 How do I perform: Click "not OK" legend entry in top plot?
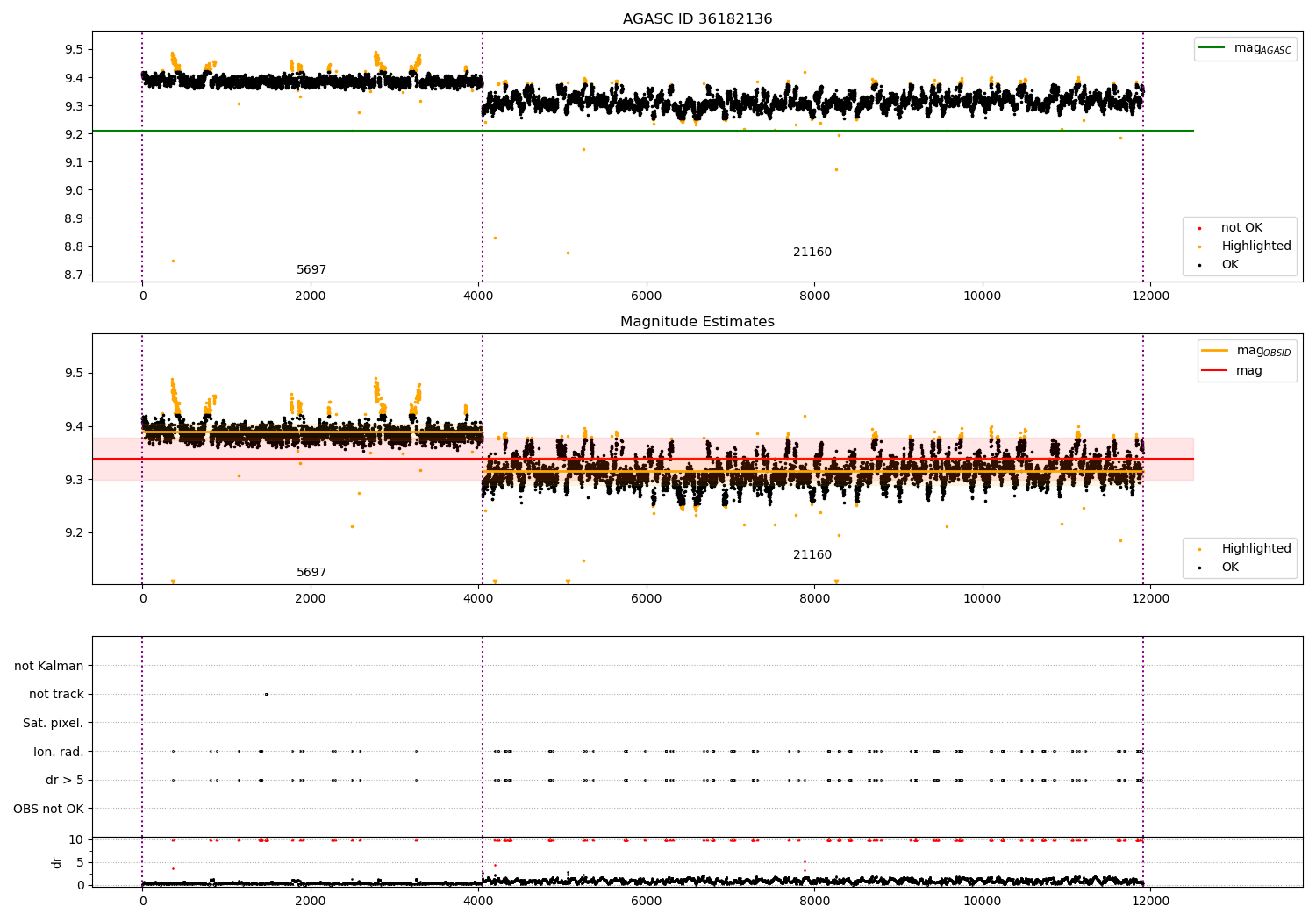tap(1241, 228)
